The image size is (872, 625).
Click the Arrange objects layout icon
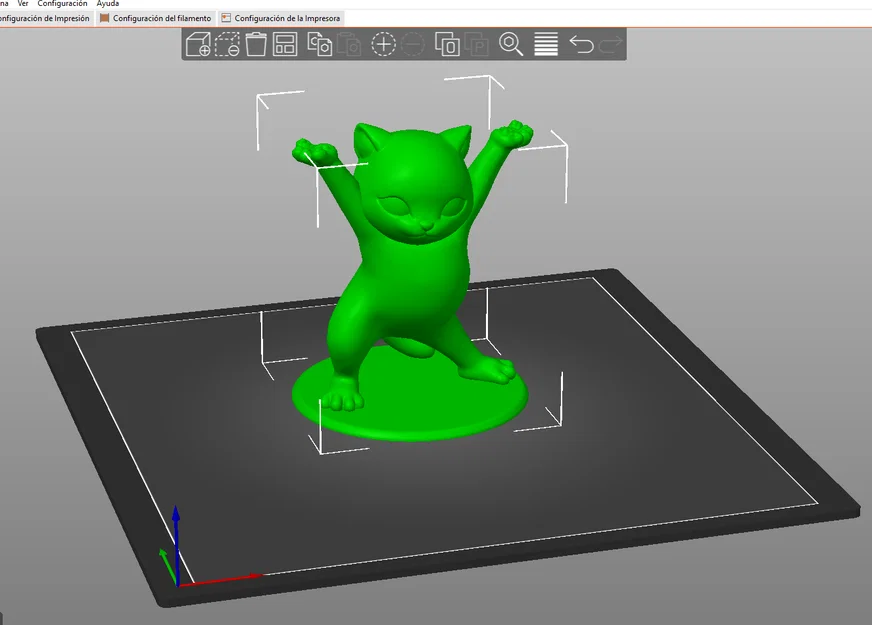point(285,44)
